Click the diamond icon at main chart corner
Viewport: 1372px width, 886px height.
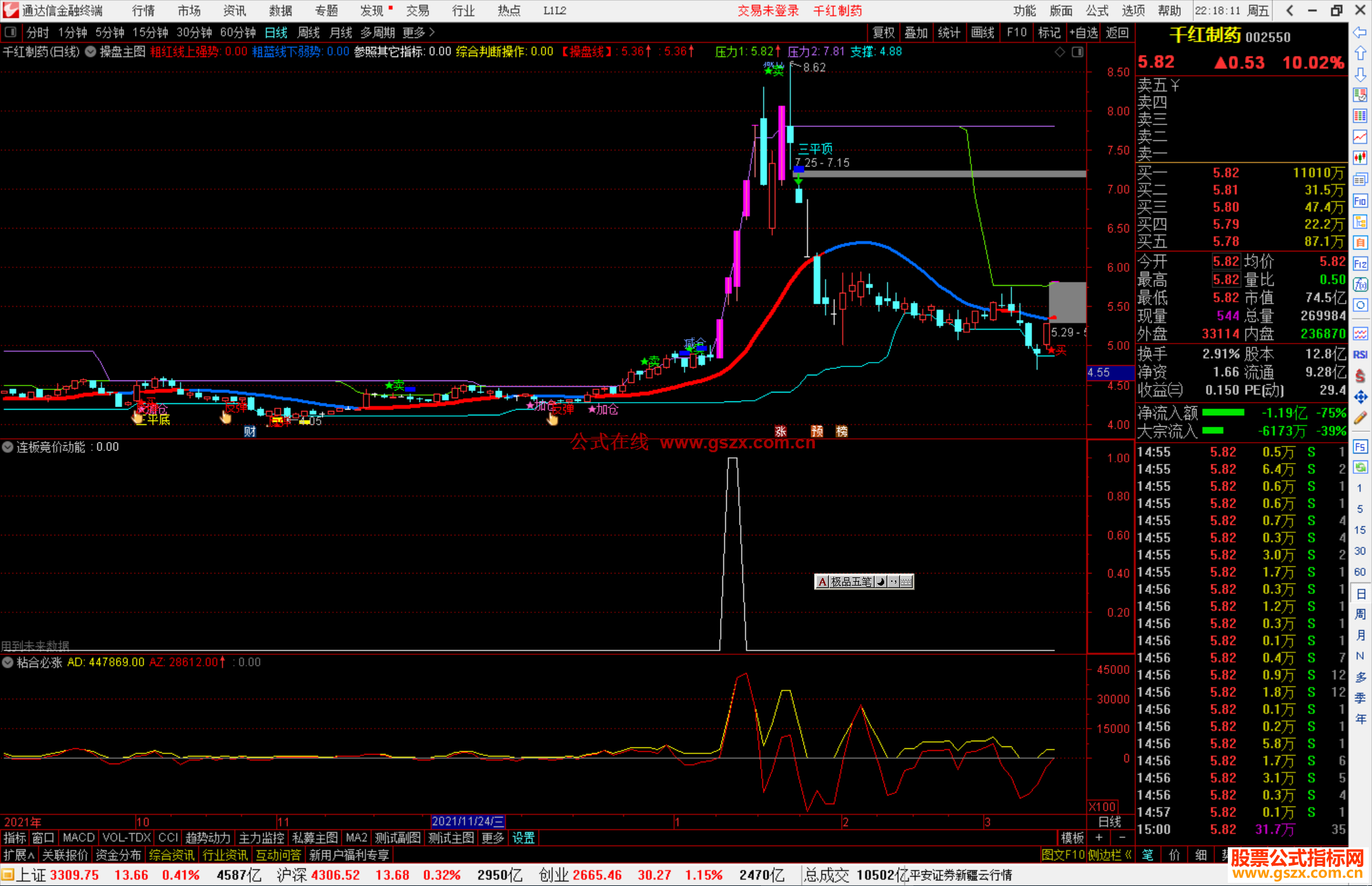[1059, 52]
